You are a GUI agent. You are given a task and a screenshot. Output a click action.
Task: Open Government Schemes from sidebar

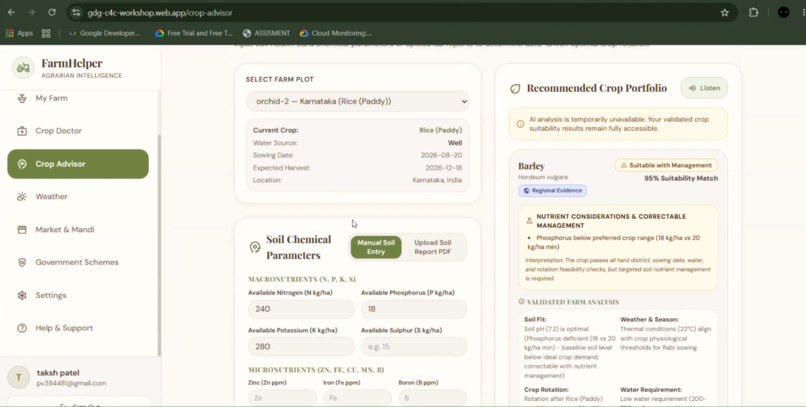pos(78,263)
